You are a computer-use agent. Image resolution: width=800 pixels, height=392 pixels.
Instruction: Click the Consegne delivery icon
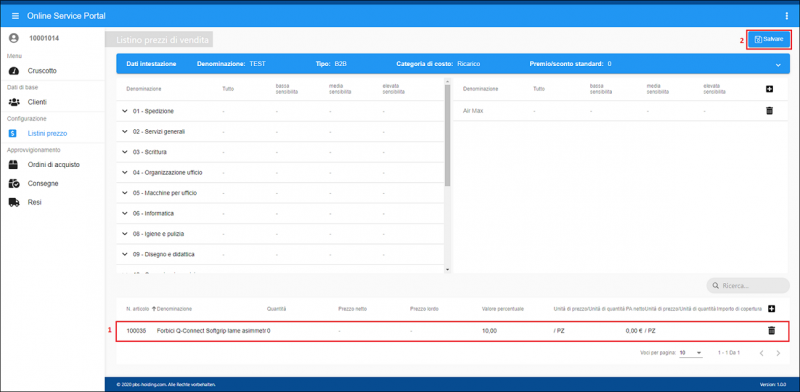tap(14, 183)
